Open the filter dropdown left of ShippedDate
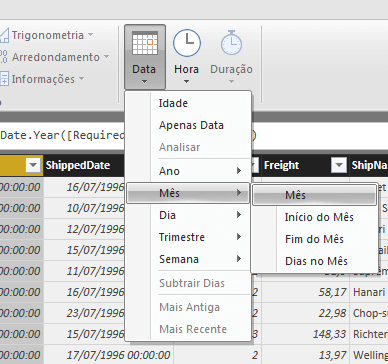The image size is (388, 364). [33, 165]
